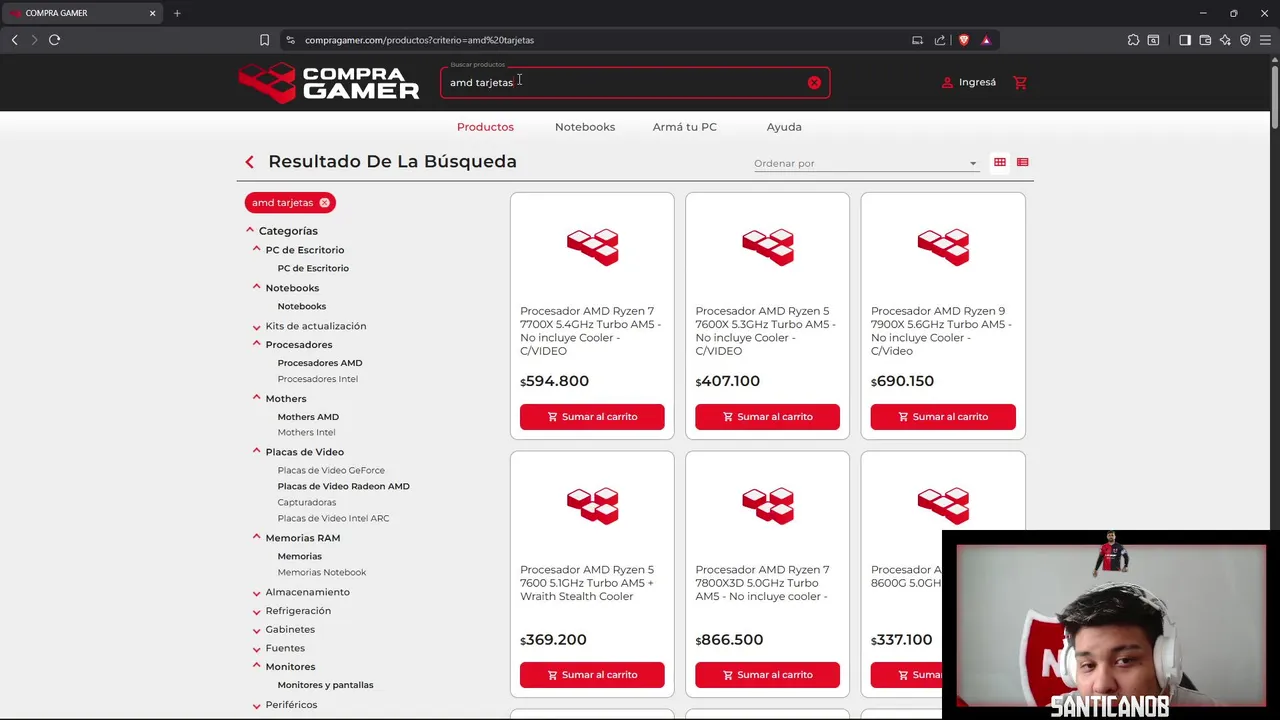Open a new browser tab
Screen dimensions: 1280x720
pyautogui.click(x=177, y=13)
